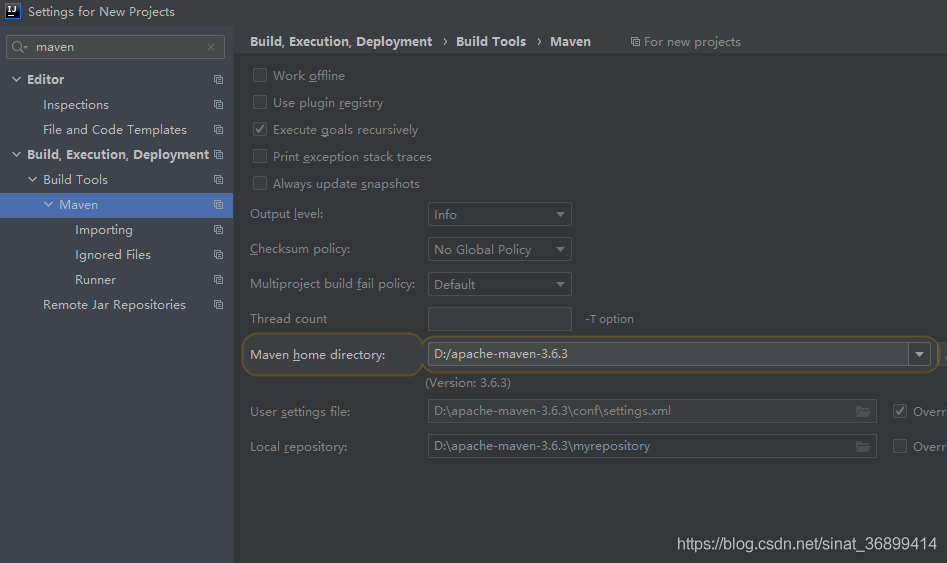Click the IntelliJ IDEA logo in title bar

[12, 11]
